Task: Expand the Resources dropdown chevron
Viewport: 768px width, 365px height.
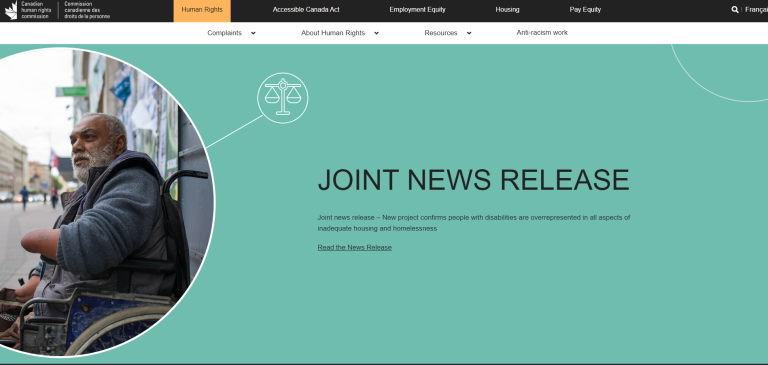Action: [469, 33]
